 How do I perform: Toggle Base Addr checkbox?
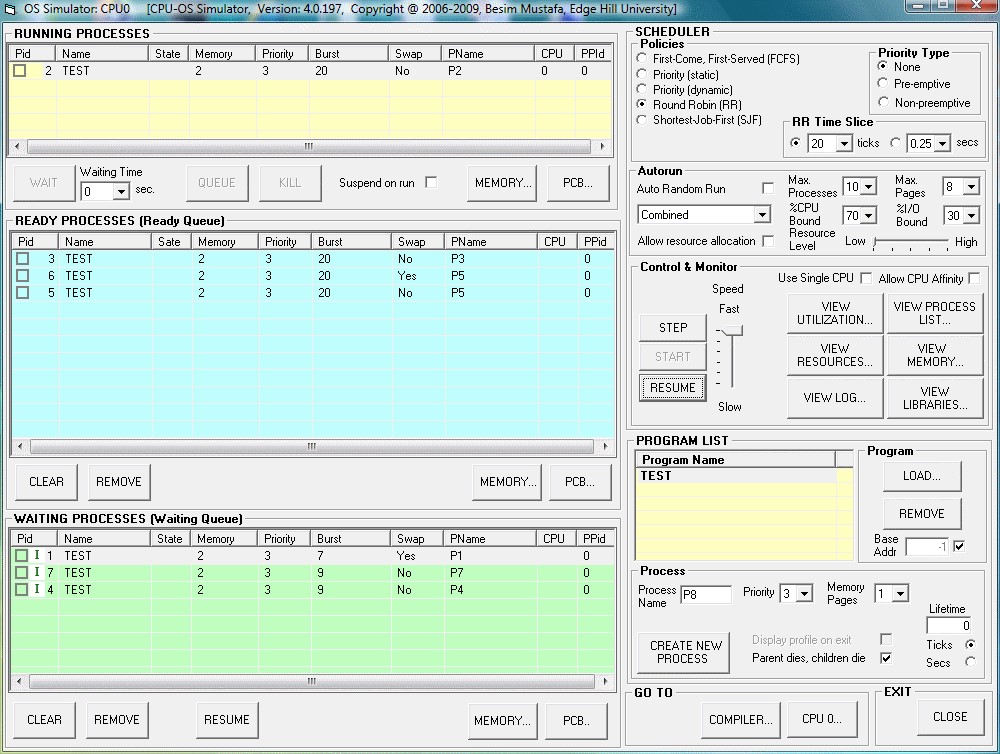959,546
